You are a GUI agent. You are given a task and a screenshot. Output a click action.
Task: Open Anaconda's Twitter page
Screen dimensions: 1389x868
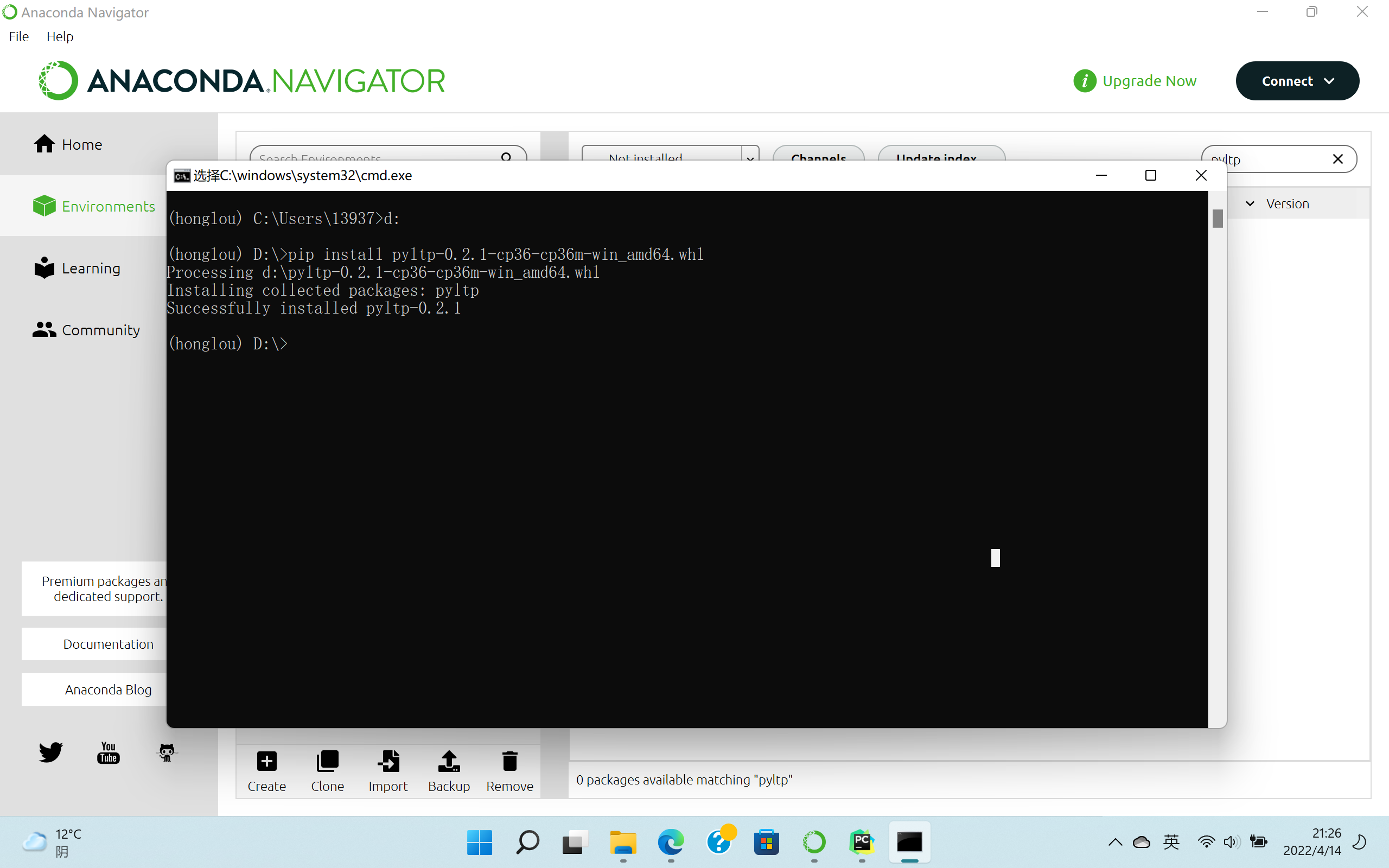pyautogui.click(x=50, y=751)
